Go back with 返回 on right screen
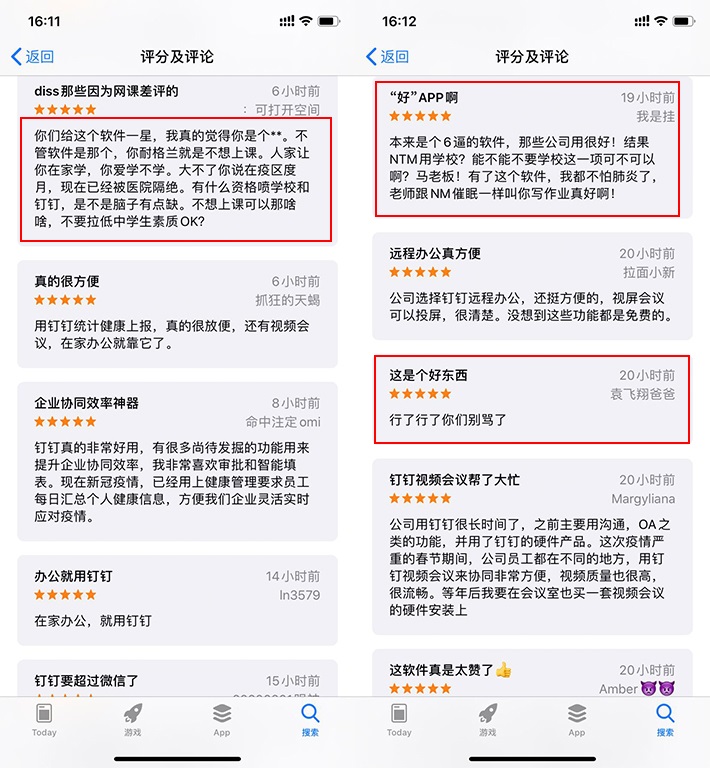This screenshot has height=768, width=710. coord(387,57)
